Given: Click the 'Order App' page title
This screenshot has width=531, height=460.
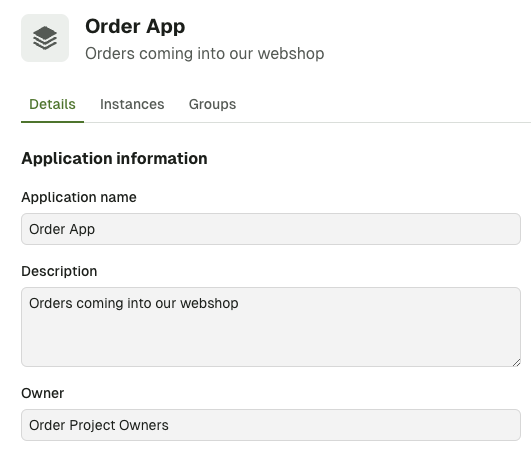Looking at the screenshot, I should (x=135, y=26).
